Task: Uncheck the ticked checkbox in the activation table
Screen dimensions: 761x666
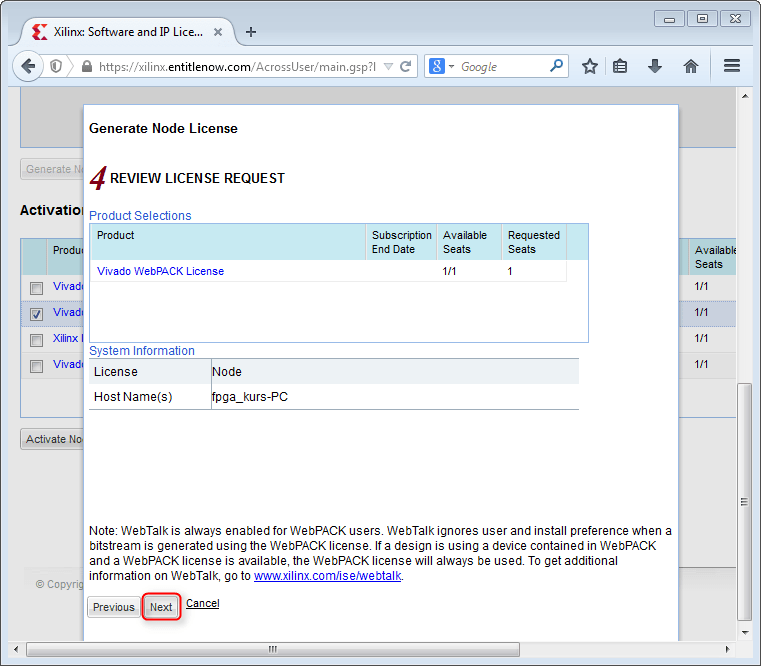Action: (x=37, y=314)
